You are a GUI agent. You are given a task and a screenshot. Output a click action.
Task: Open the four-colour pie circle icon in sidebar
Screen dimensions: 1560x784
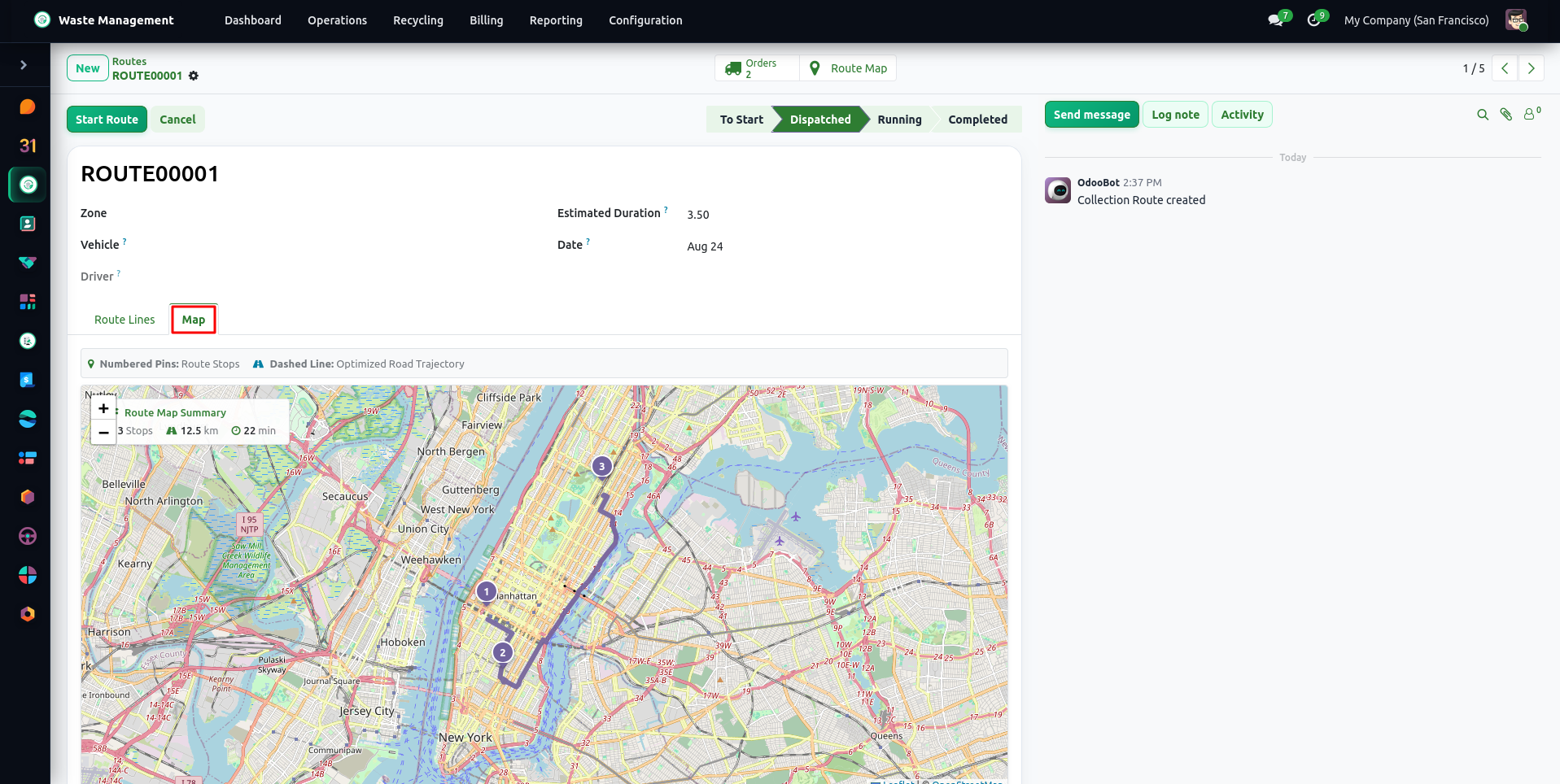tap(28, 575)
